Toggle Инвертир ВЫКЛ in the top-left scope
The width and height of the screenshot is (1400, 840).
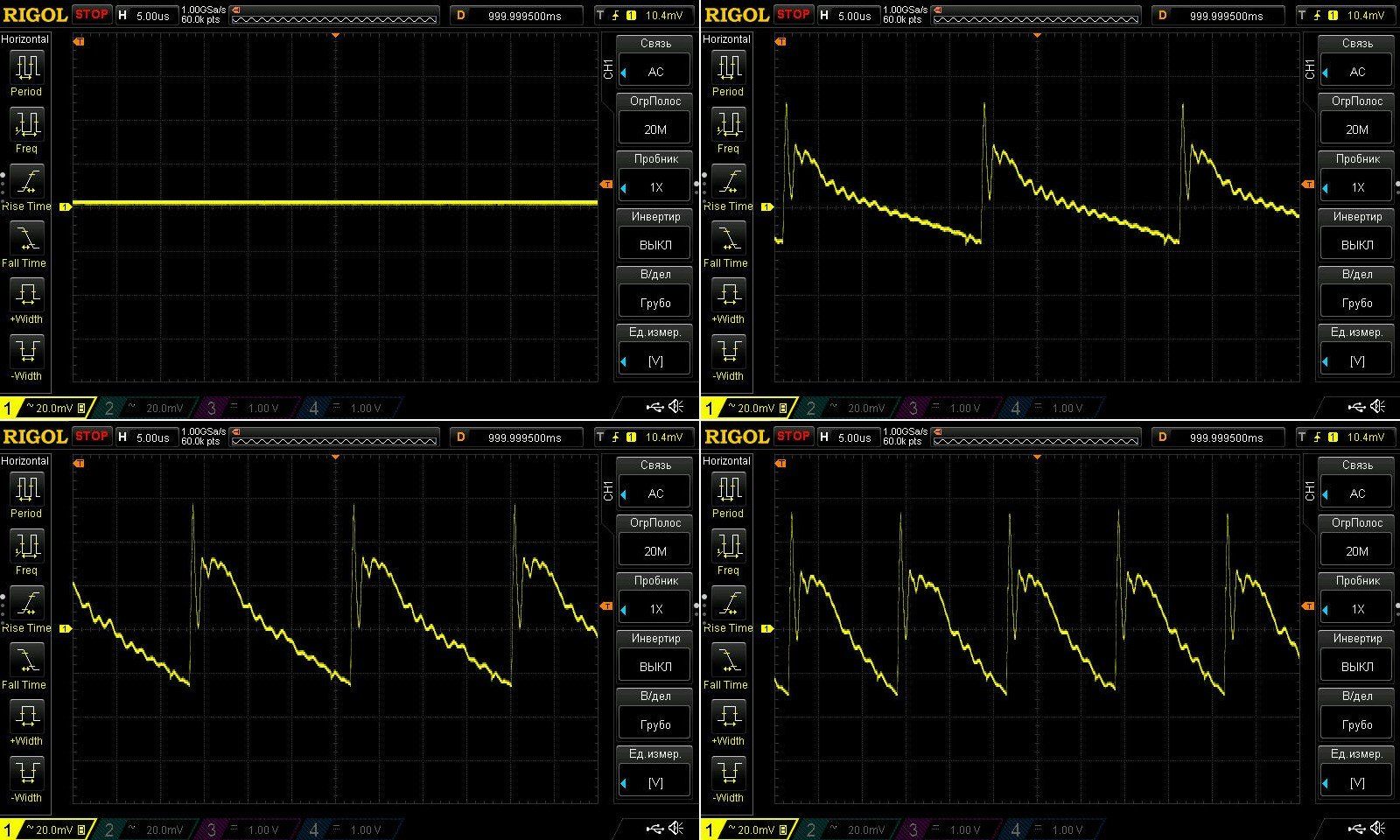click(654, 245)
